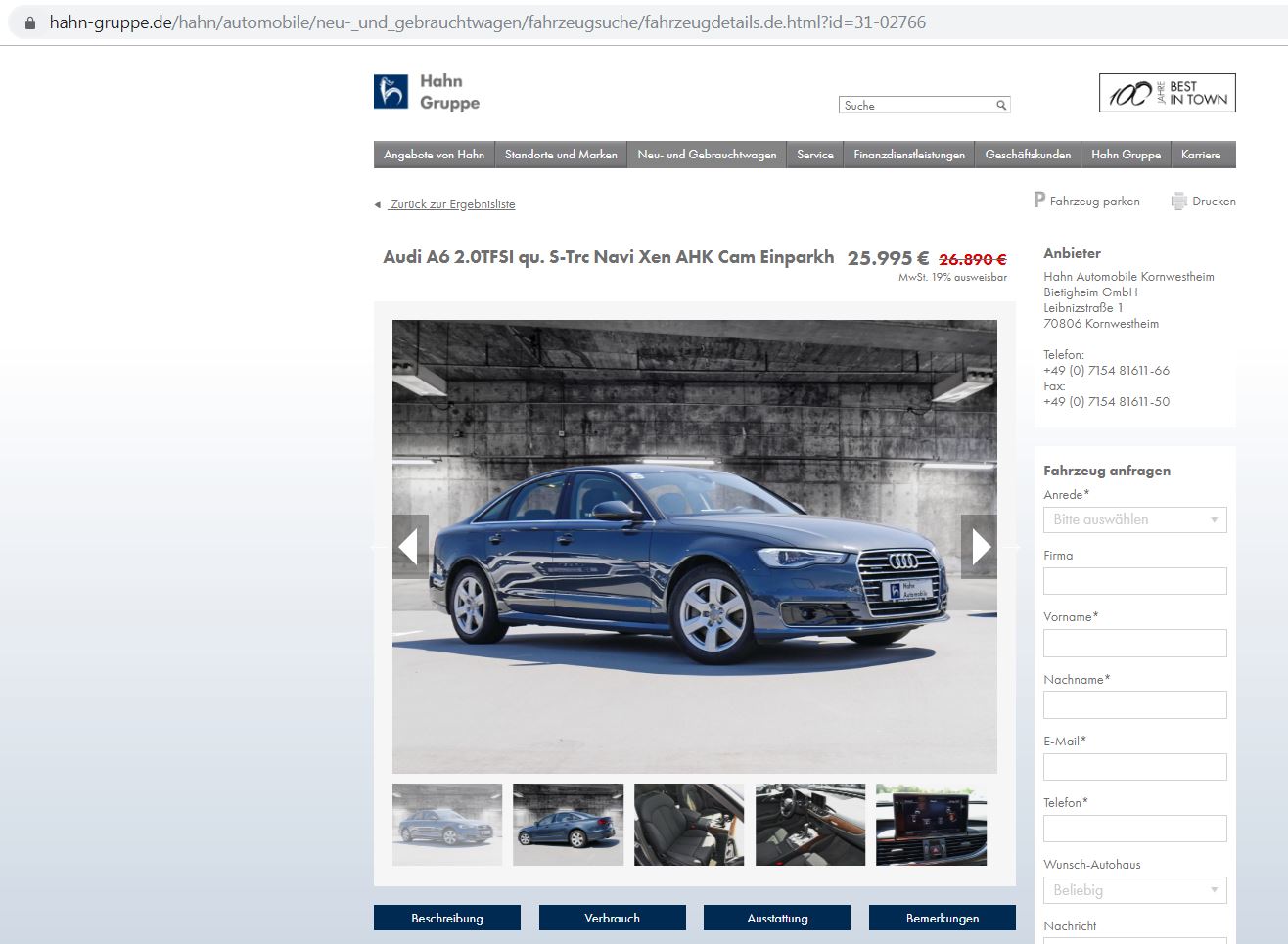The image size is (1288, 944).
Task: Click phone number +49 (0) 7154 81611-66
Action: coord(1106,371)
